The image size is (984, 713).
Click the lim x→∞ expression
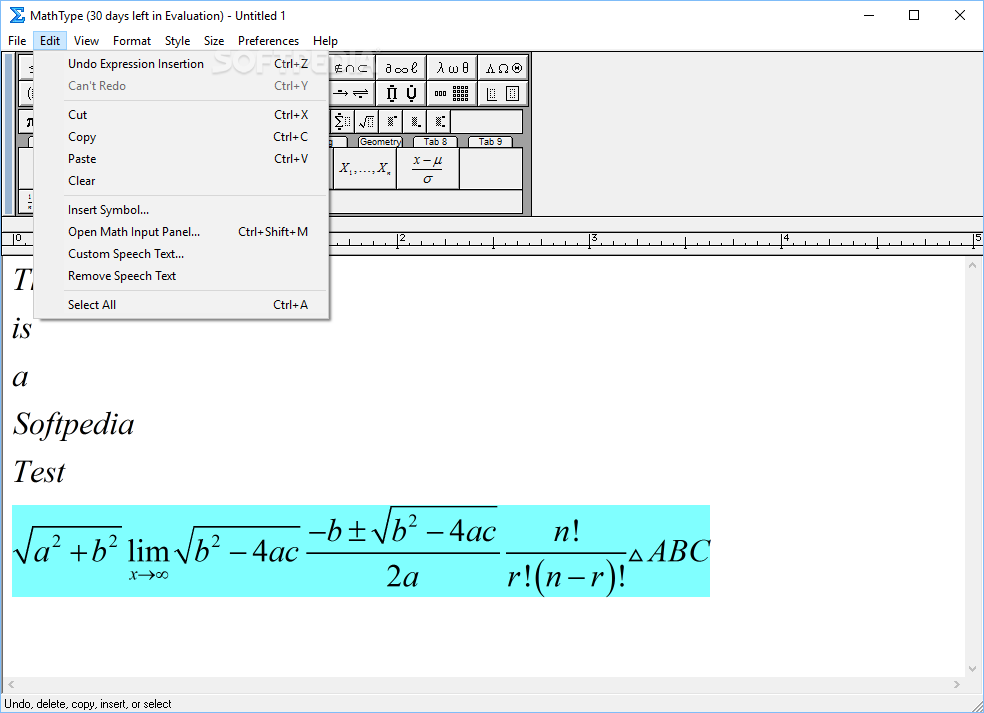[x=149, y=559]
